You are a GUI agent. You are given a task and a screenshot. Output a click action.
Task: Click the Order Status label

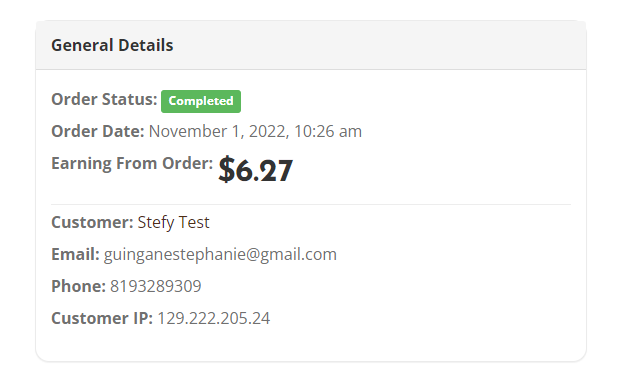point(104,99)
